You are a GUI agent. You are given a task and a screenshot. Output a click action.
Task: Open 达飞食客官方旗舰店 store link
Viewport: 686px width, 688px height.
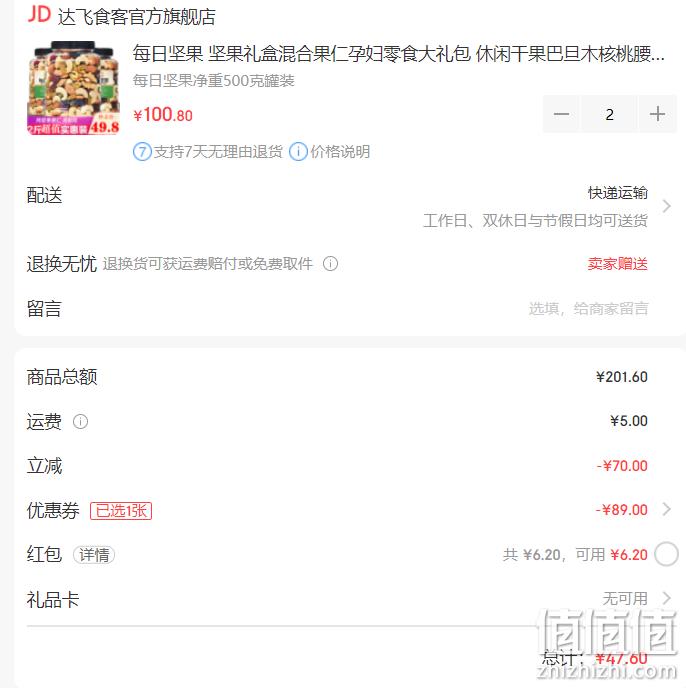(x=136, y=17)
